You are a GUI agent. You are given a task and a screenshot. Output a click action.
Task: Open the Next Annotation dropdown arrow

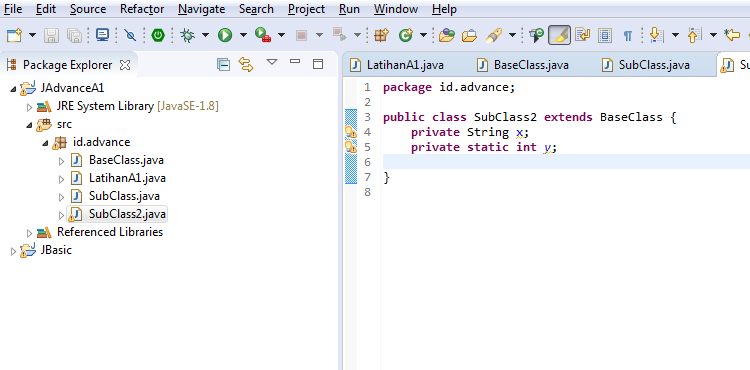coord(675,35)
